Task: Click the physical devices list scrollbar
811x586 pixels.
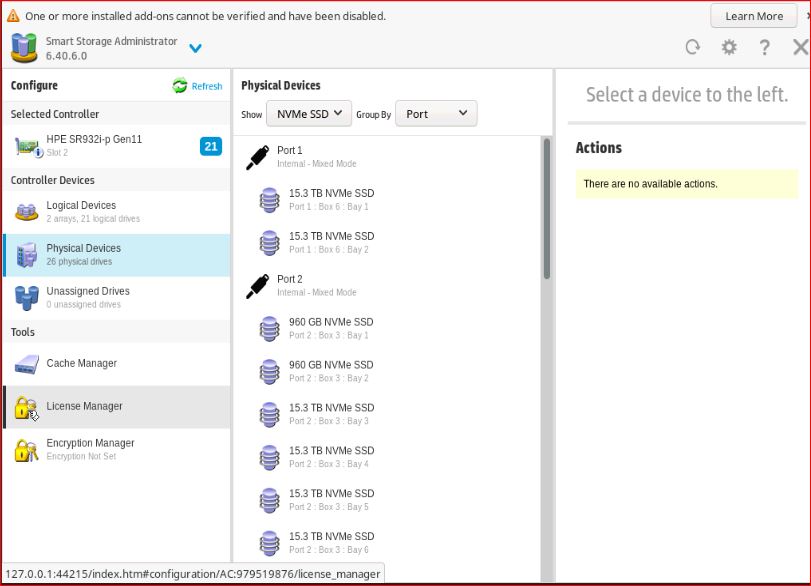Action: point(546,210)
